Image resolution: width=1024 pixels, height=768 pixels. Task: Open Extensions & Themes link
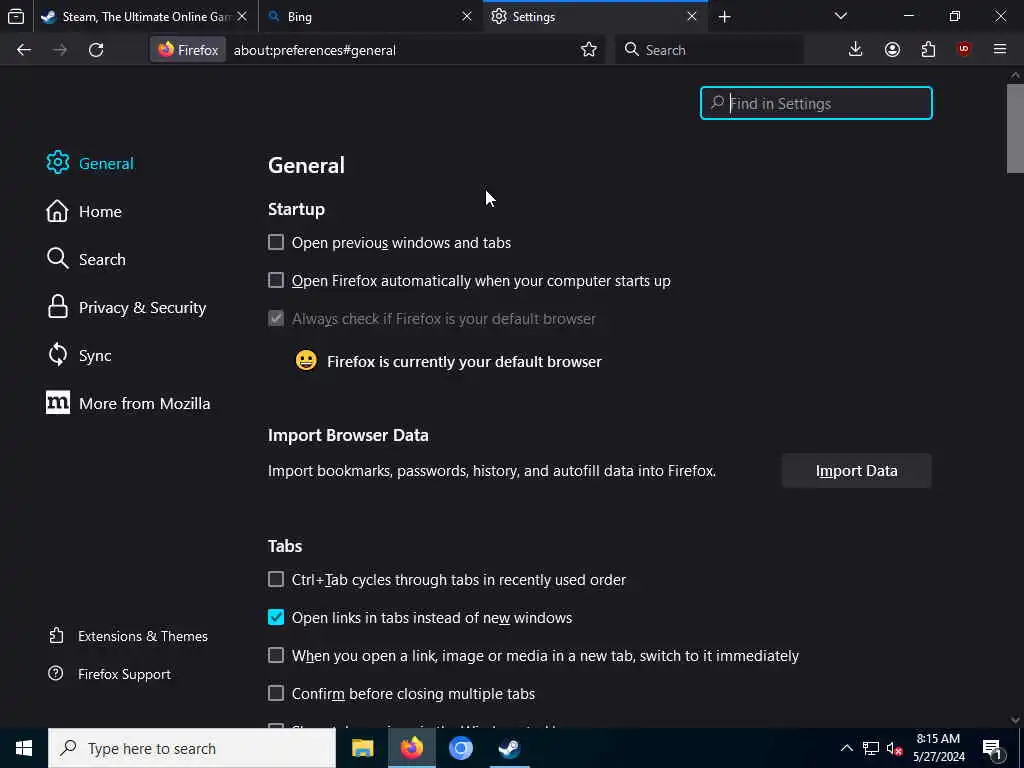click(129, 636)
